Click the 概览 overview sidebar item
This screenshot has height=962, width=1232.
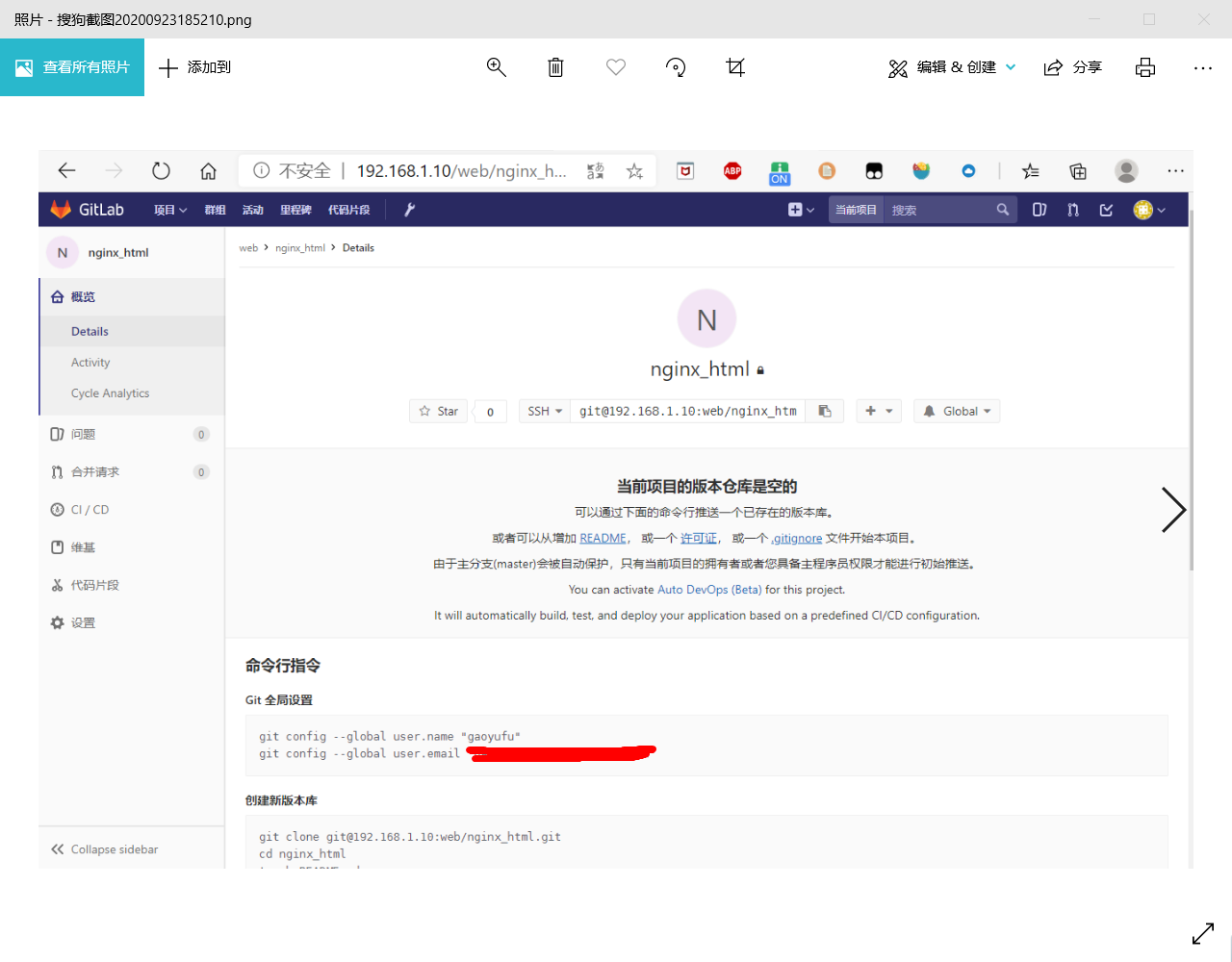click(132, 297)
